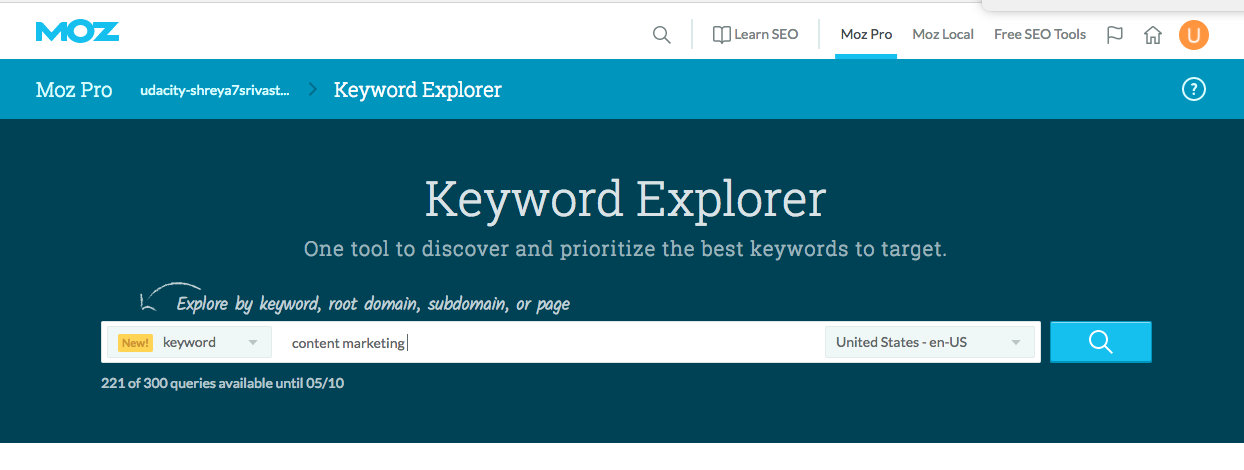Click the help question mark icon

coord(1193,89)
